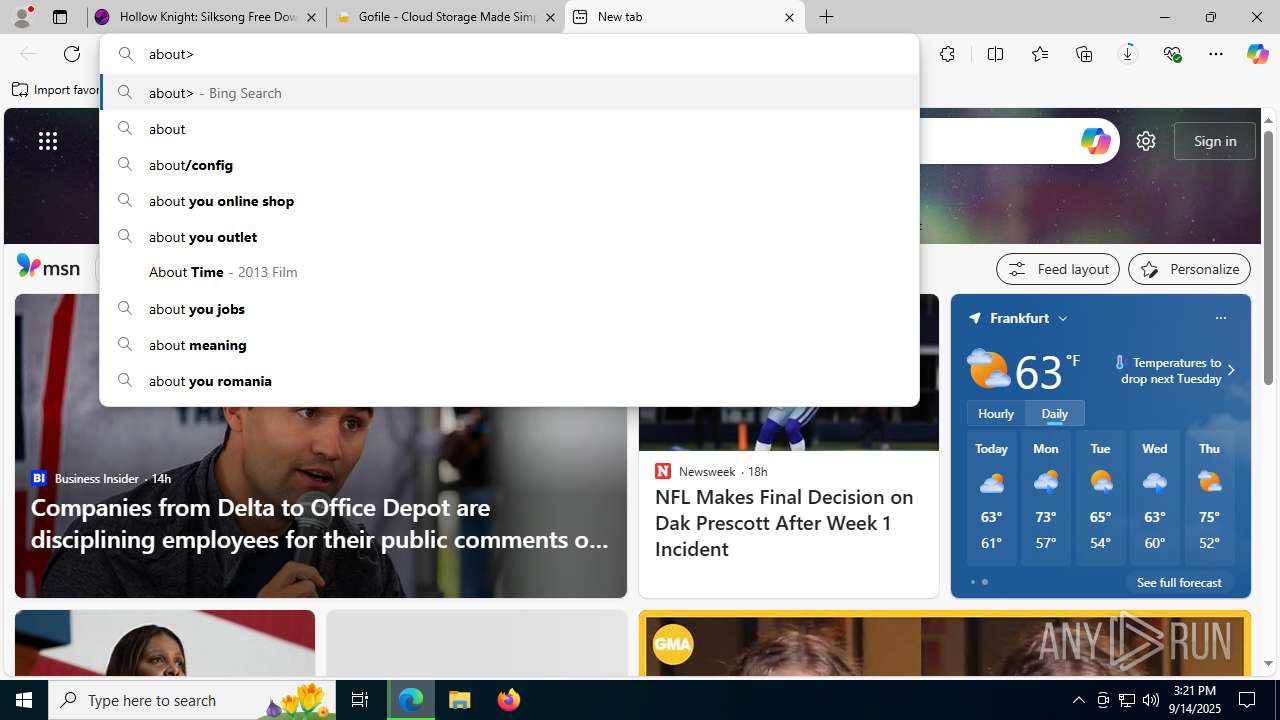1280x720 pixels.
Task: Open the Downloads icon
Action: (1128, 54)
